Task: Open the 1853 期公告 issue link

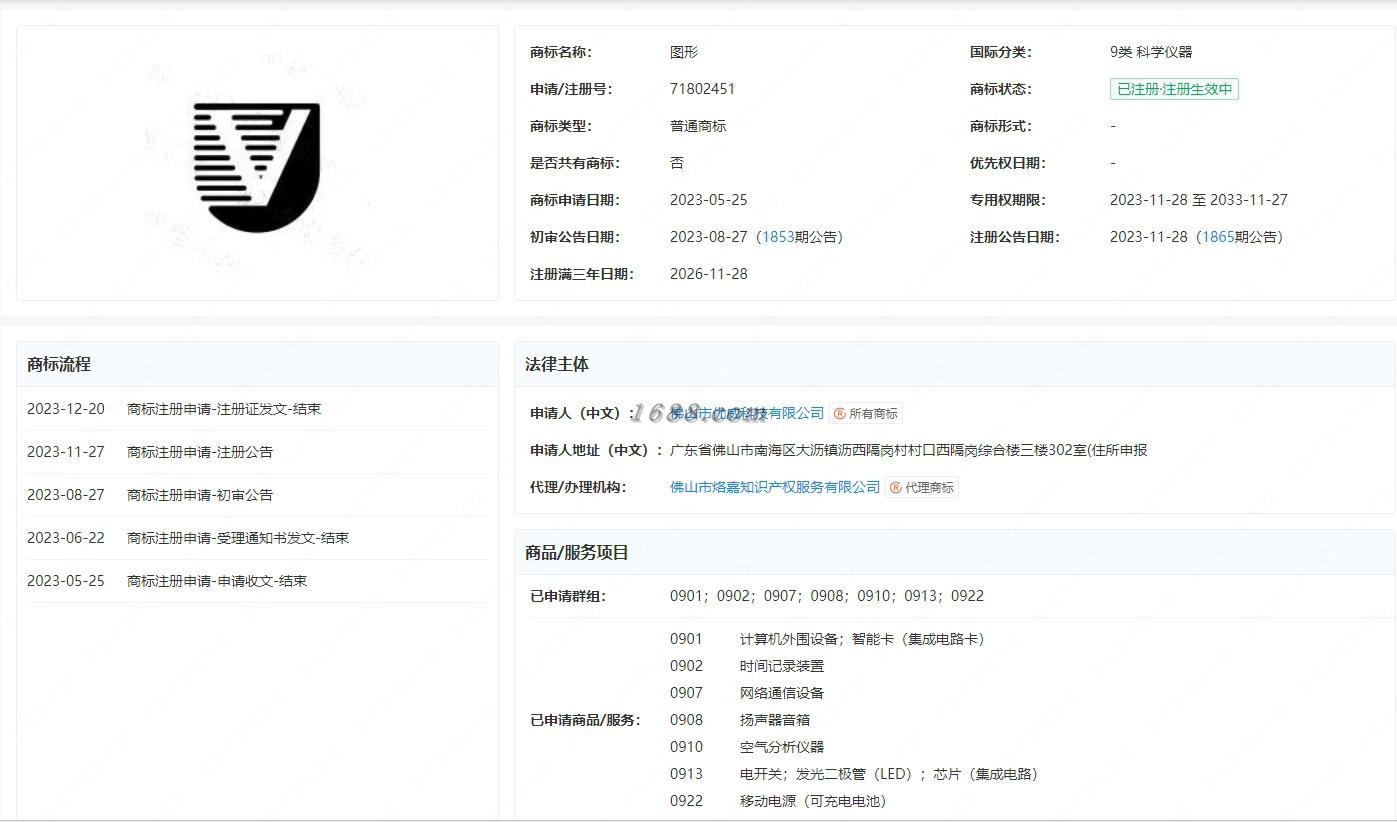Action: [x=777, y=237]
